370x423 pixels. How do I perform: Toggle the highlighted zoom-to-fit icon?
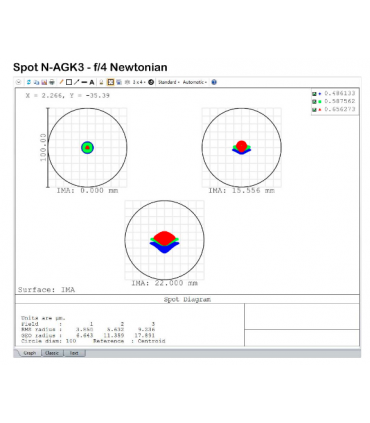(111, 82)
